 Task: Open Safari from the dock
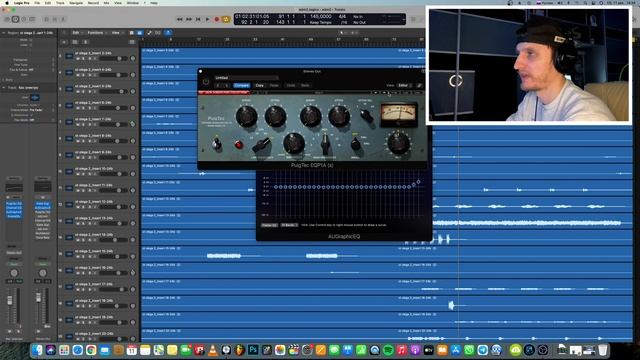click(x=78, y=350)
